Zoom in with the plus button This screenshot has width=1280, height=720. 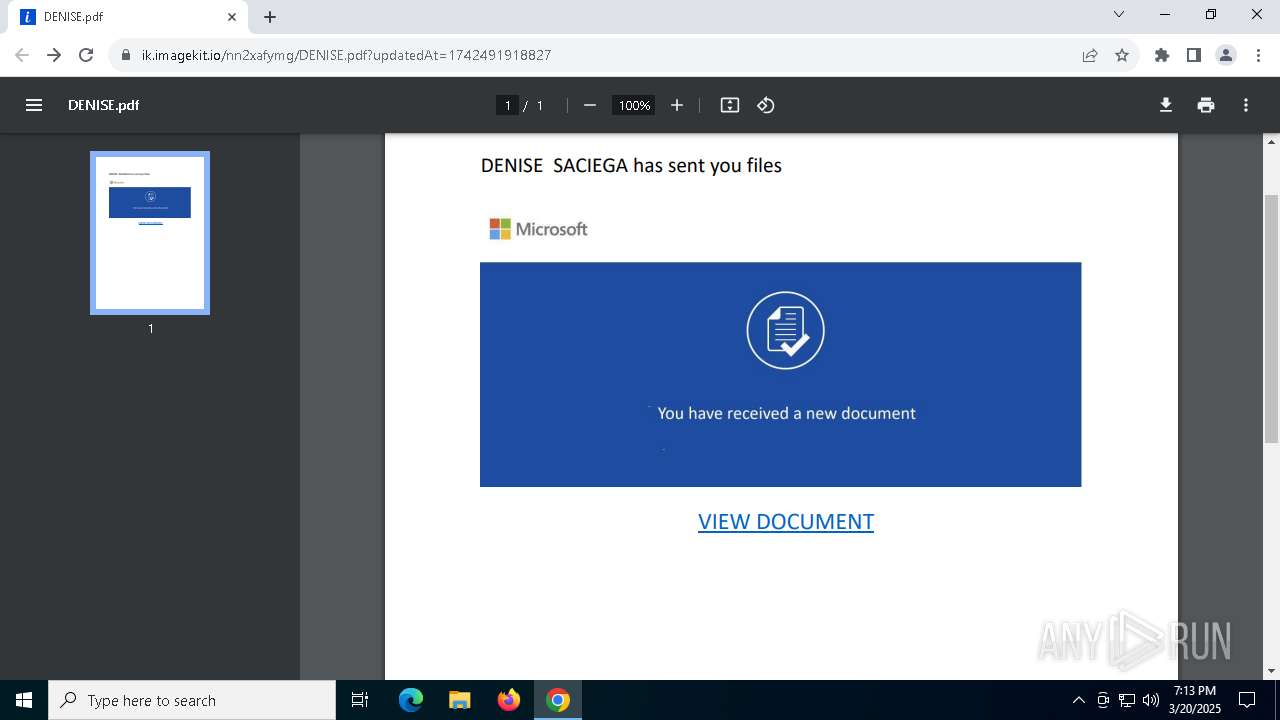677,105
